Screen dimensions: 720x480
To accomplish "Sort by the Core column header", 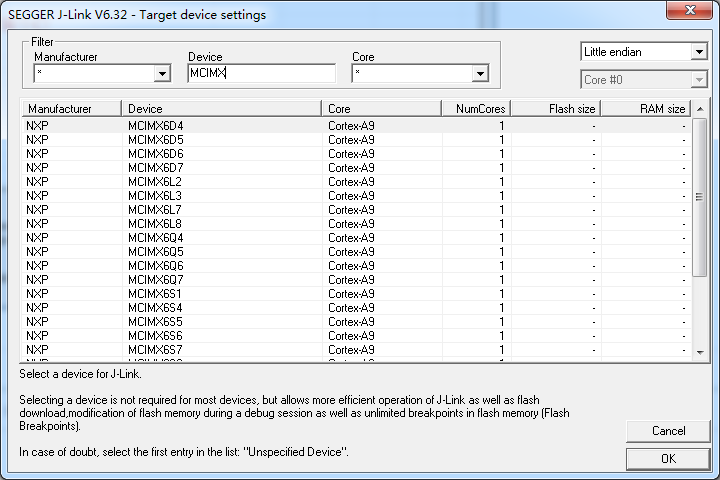I will tap(382, 109).
